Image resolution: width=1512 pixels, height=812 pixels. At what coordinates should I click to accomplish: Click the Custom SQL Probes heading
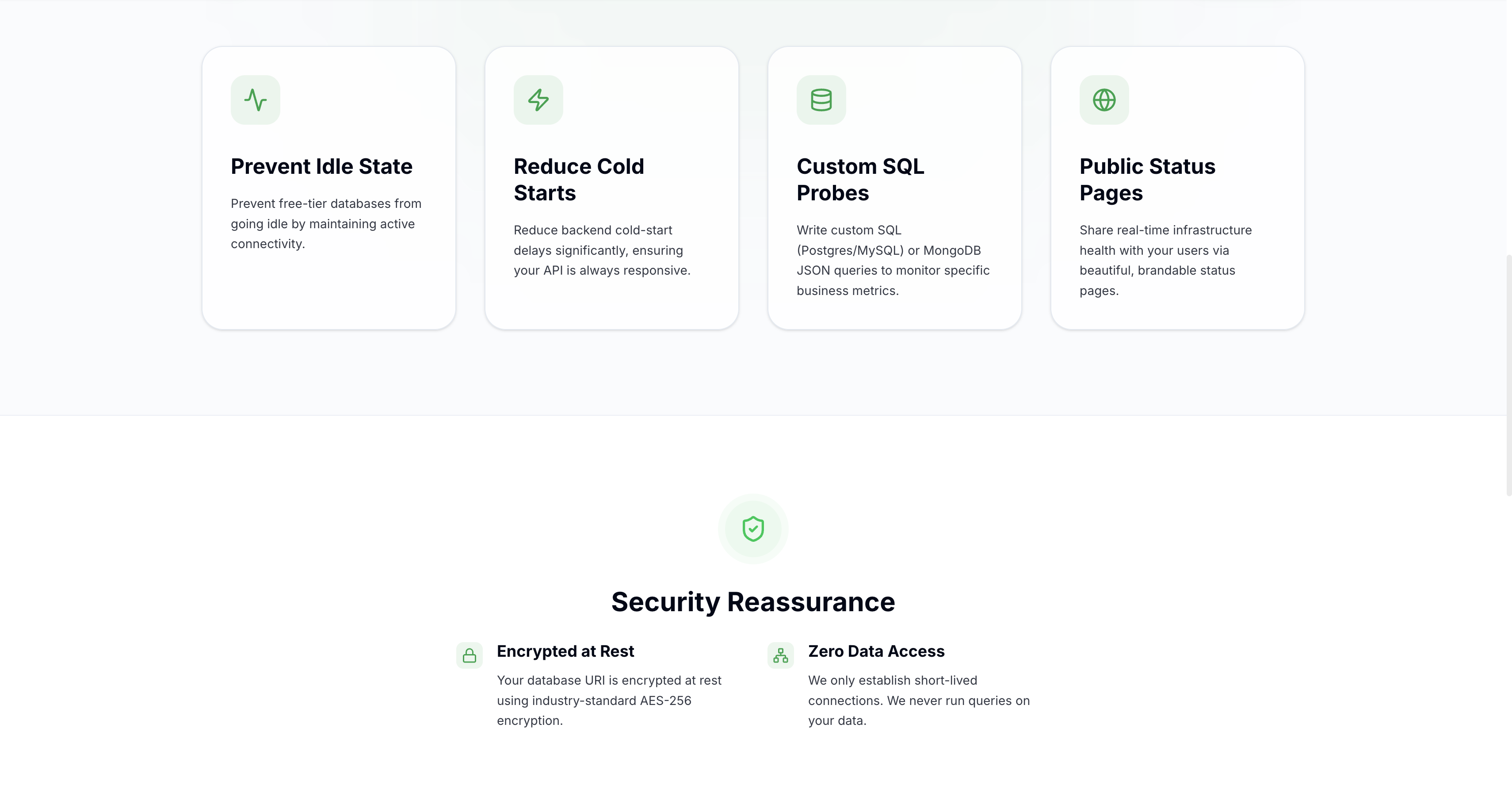click(x=860, y=179)
